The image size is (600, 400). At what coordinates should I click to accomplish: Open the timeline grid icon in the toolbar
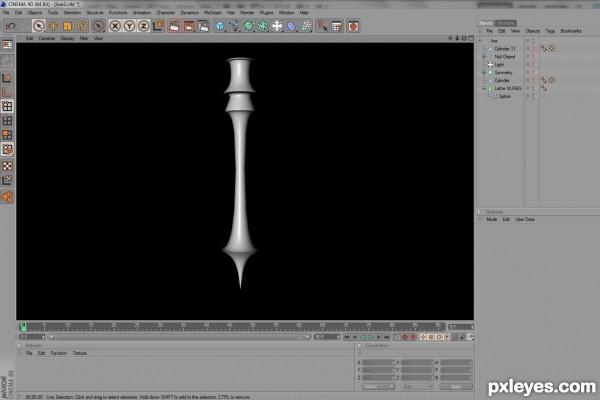tap(337, 26)
